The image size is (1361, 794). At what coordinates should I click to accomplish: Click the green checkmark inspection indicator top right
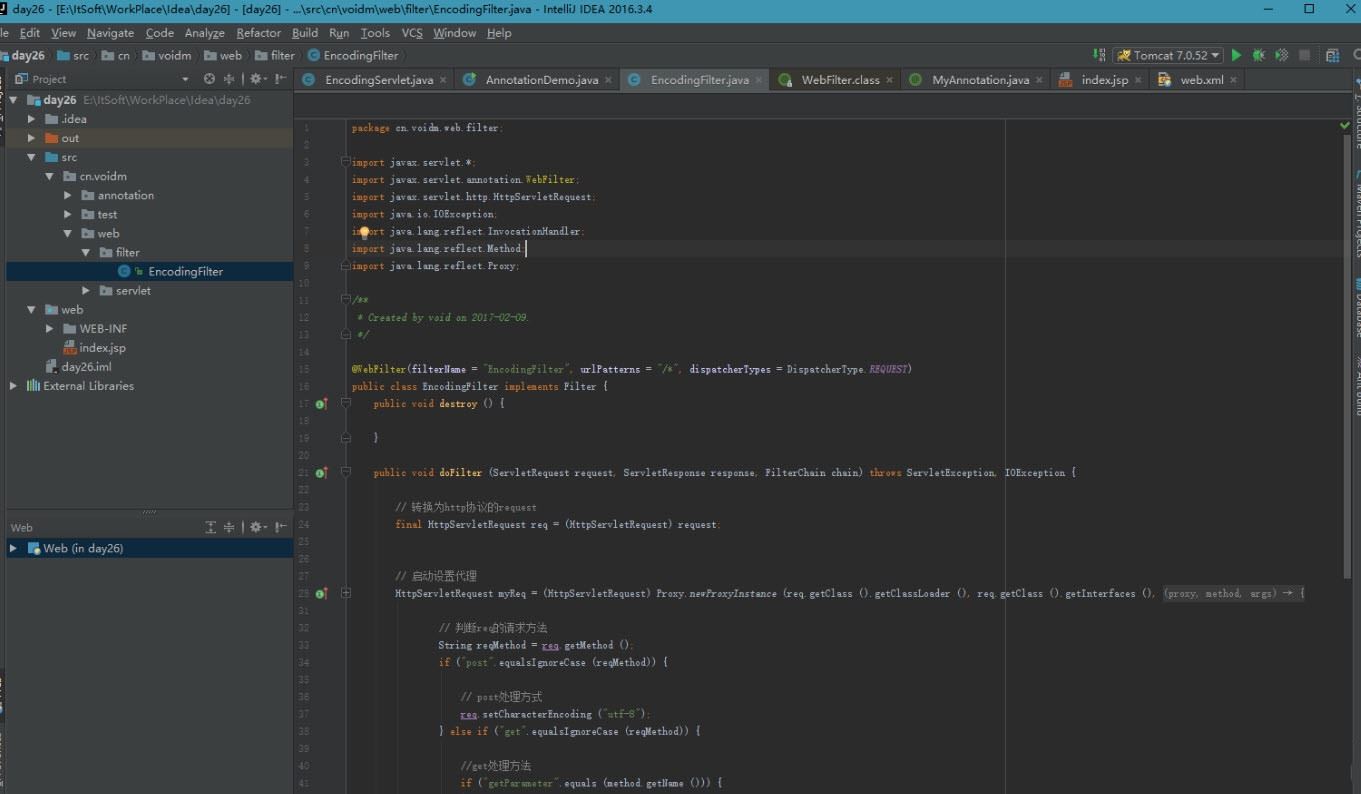(x=1345, y=125)
